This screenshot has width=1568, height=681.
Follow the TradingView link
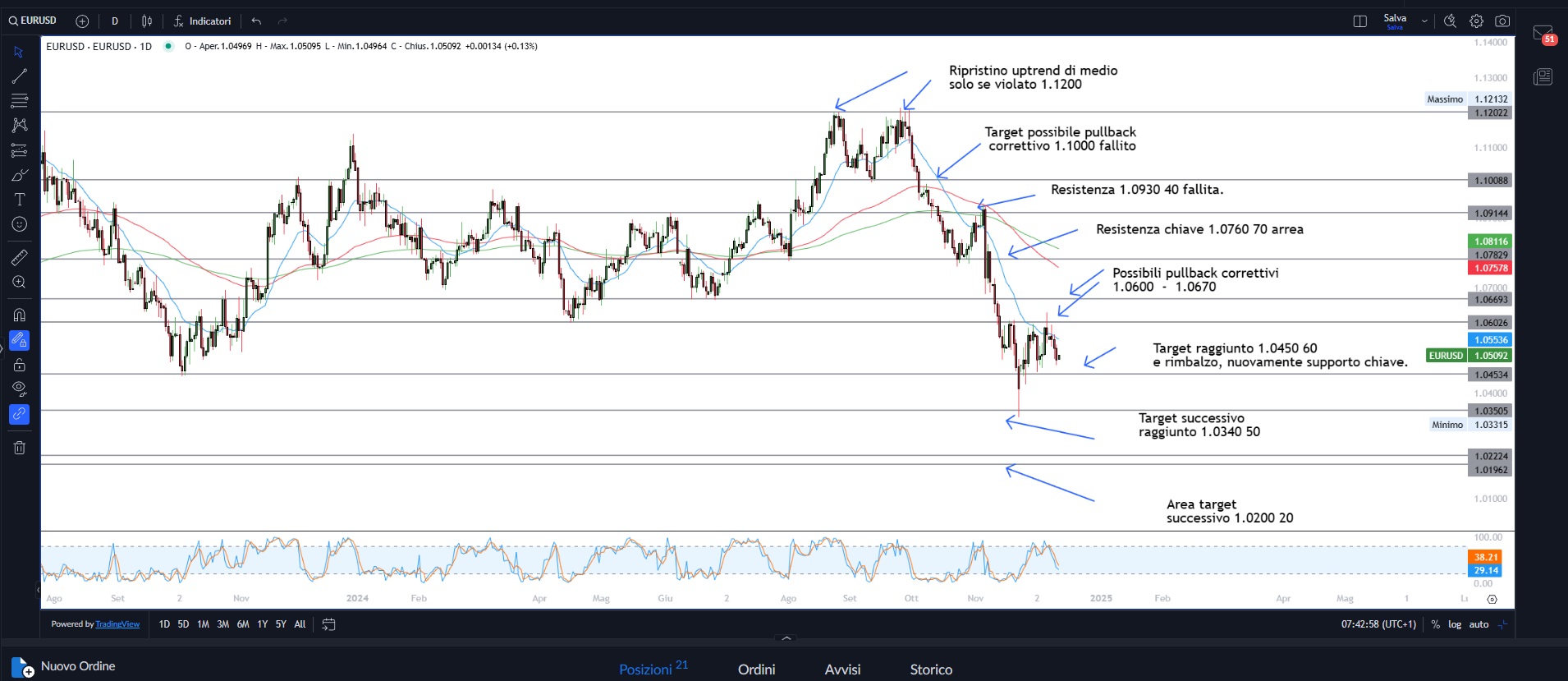click(117, 624)
